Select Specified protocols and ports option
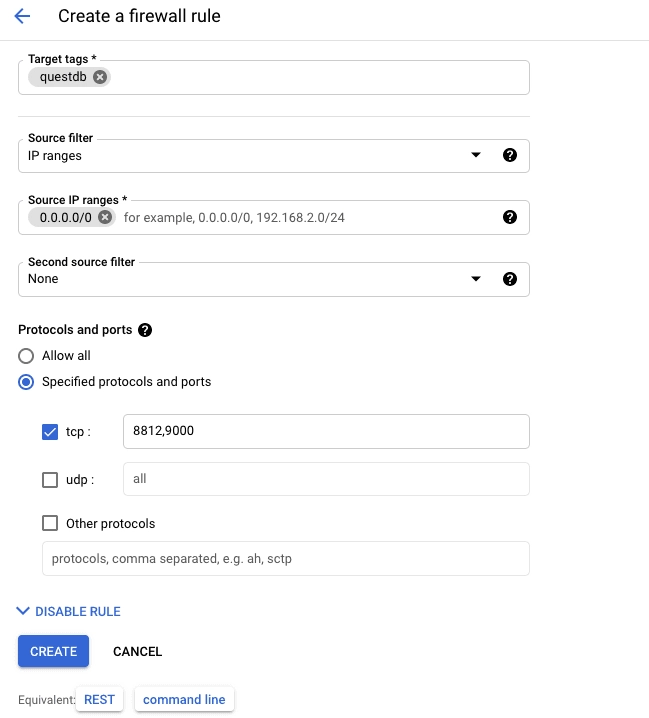 coord(27,382)
